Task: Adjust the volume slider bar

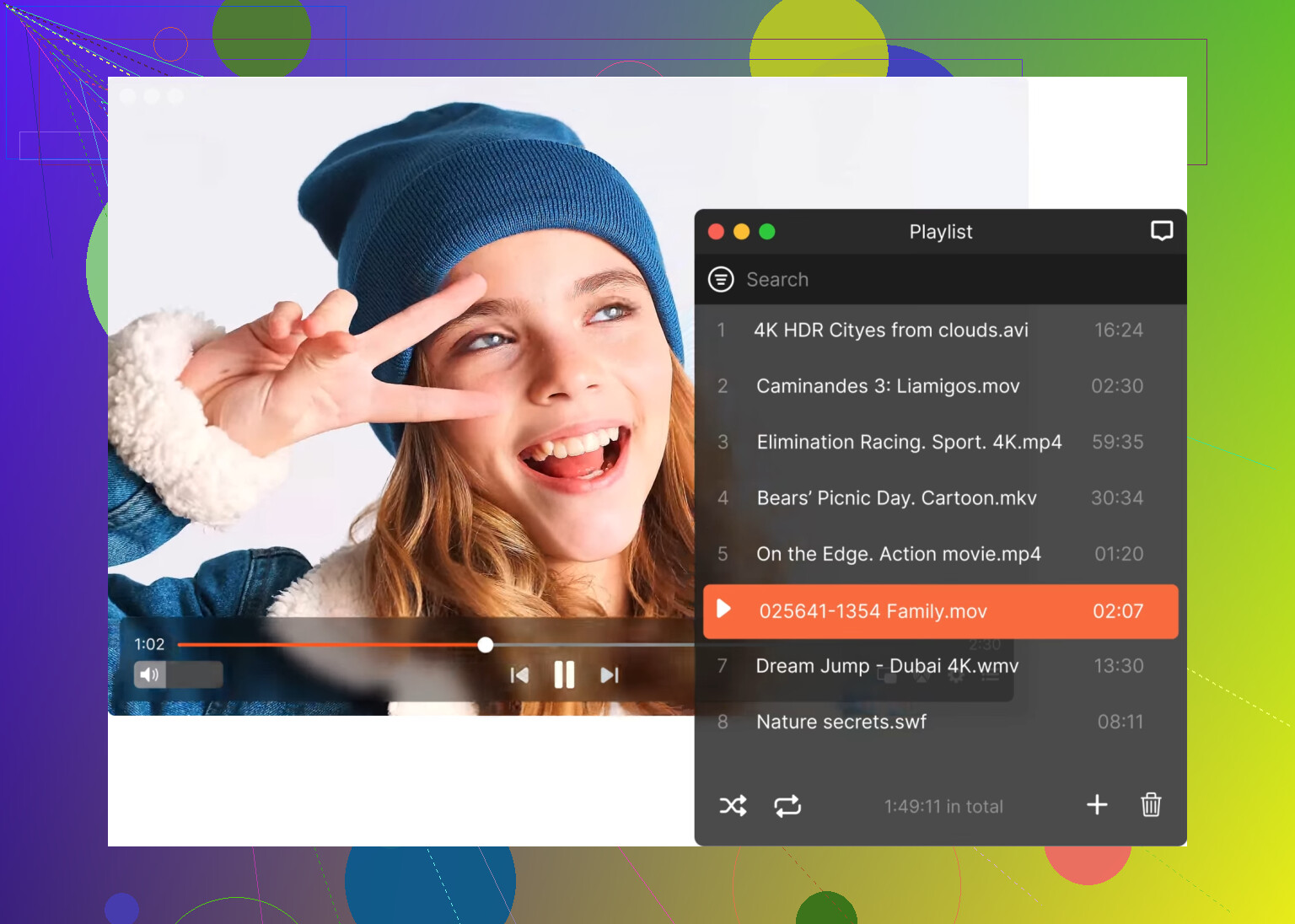Action: [x=179, y=674]
